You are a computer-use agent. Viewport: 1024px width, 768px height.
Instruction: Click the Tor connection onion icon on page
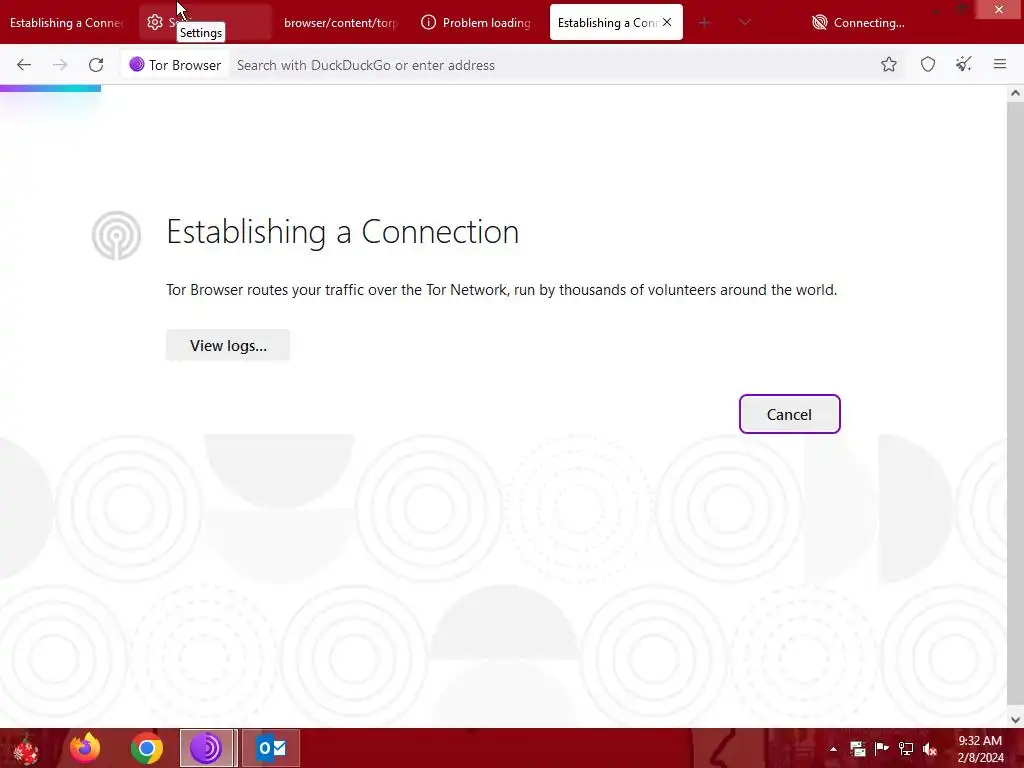click(116, 235)
